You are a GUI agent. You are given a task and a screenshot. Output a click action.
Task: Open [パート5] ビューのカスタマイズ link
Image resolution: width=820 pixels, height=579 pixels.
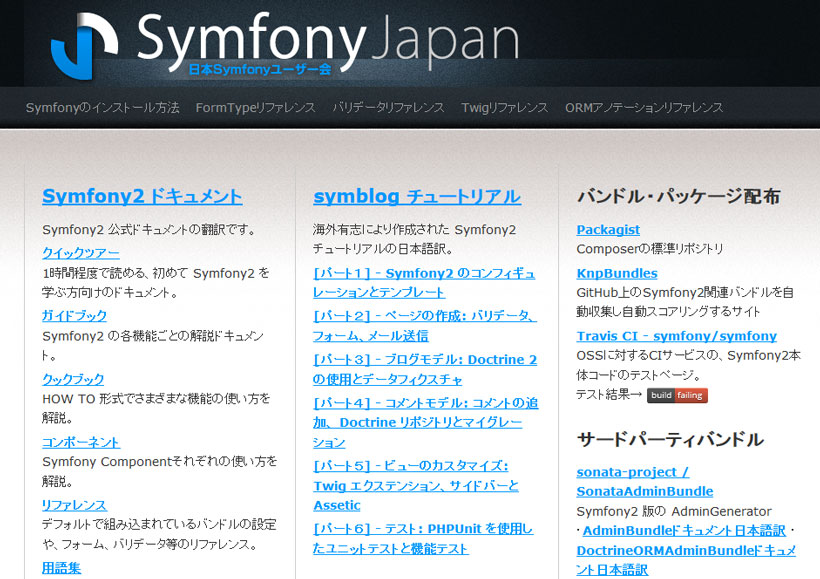416,485
